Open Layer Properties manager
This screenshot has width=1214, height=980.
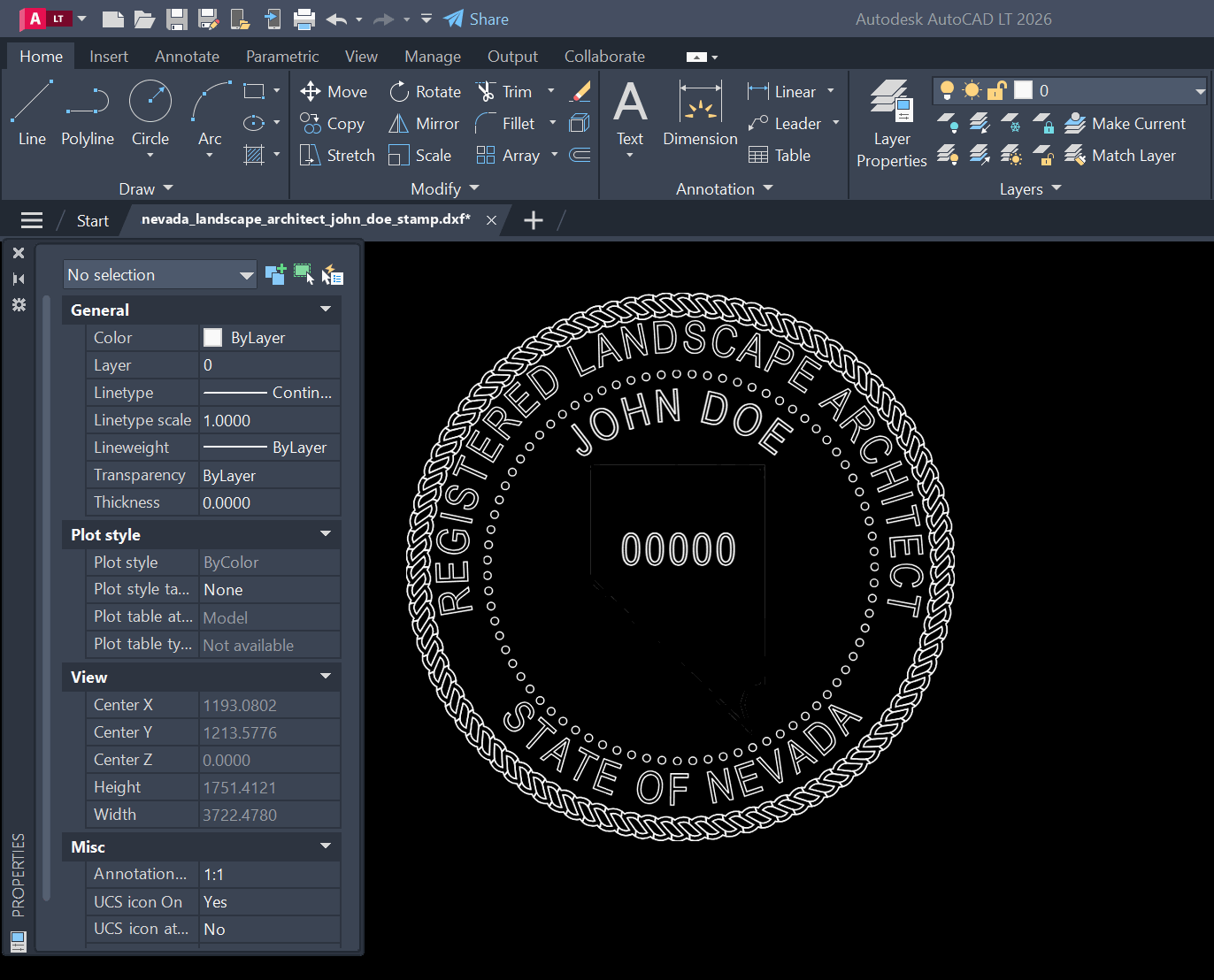coord(891,124)
